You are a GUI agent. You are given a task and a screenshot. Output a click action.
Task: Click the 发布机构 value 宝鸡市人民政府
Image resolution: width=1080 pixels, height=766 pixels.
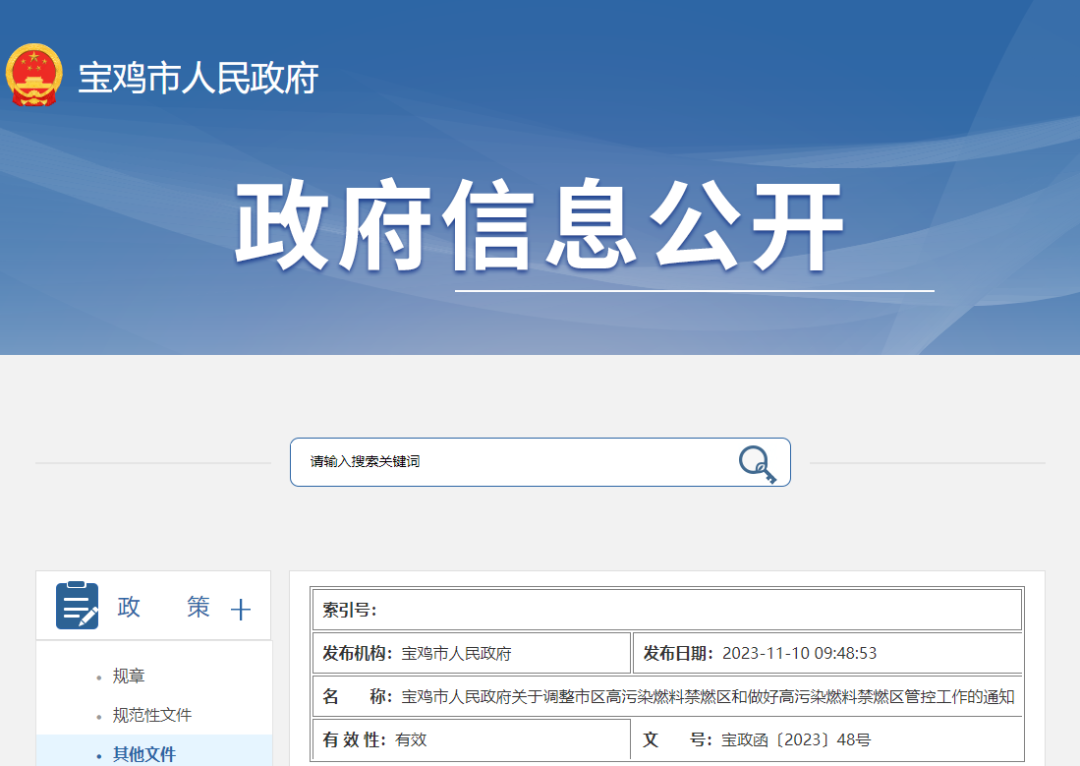456,654
